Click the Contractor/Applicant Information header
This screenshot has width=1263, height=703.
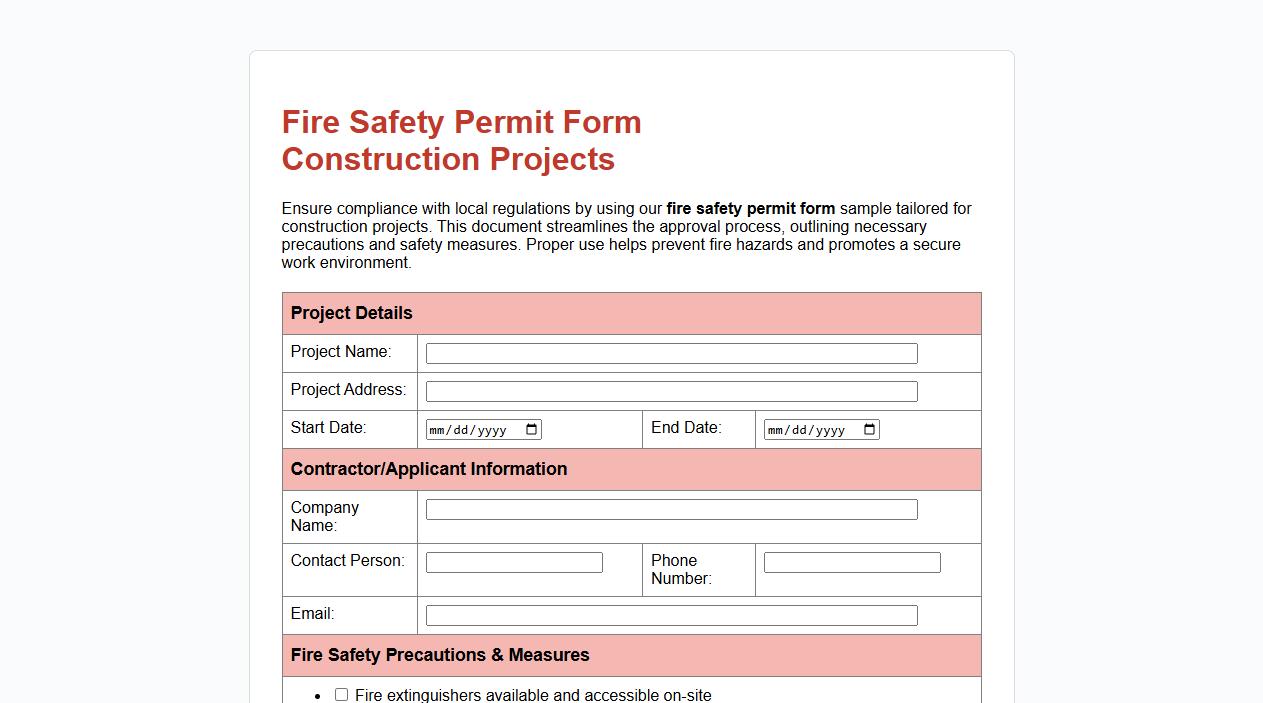[428, 469]
